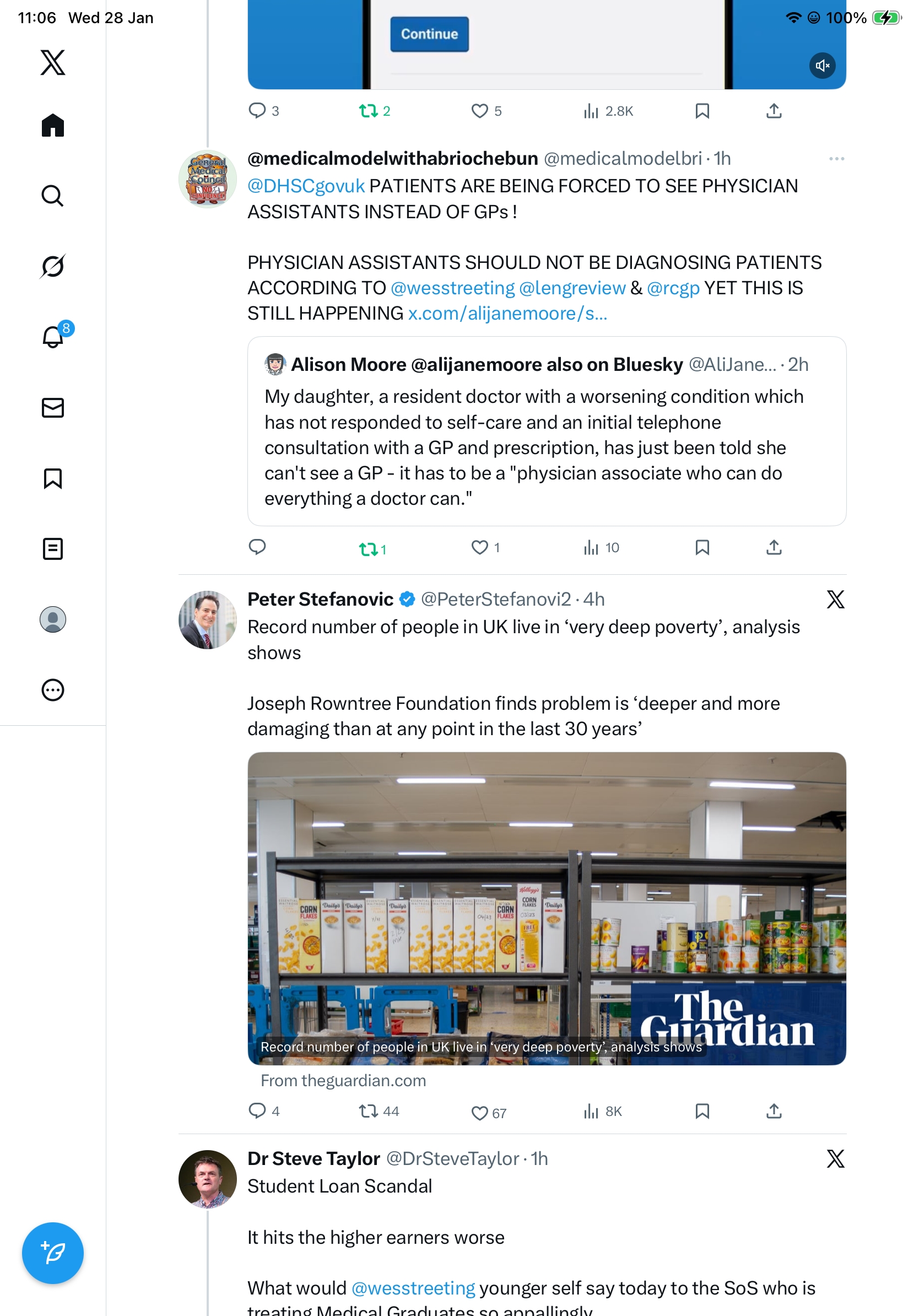This screenshot has width=919, height=1316.
Task: Open the Guardian article image card
Action: 547,909
